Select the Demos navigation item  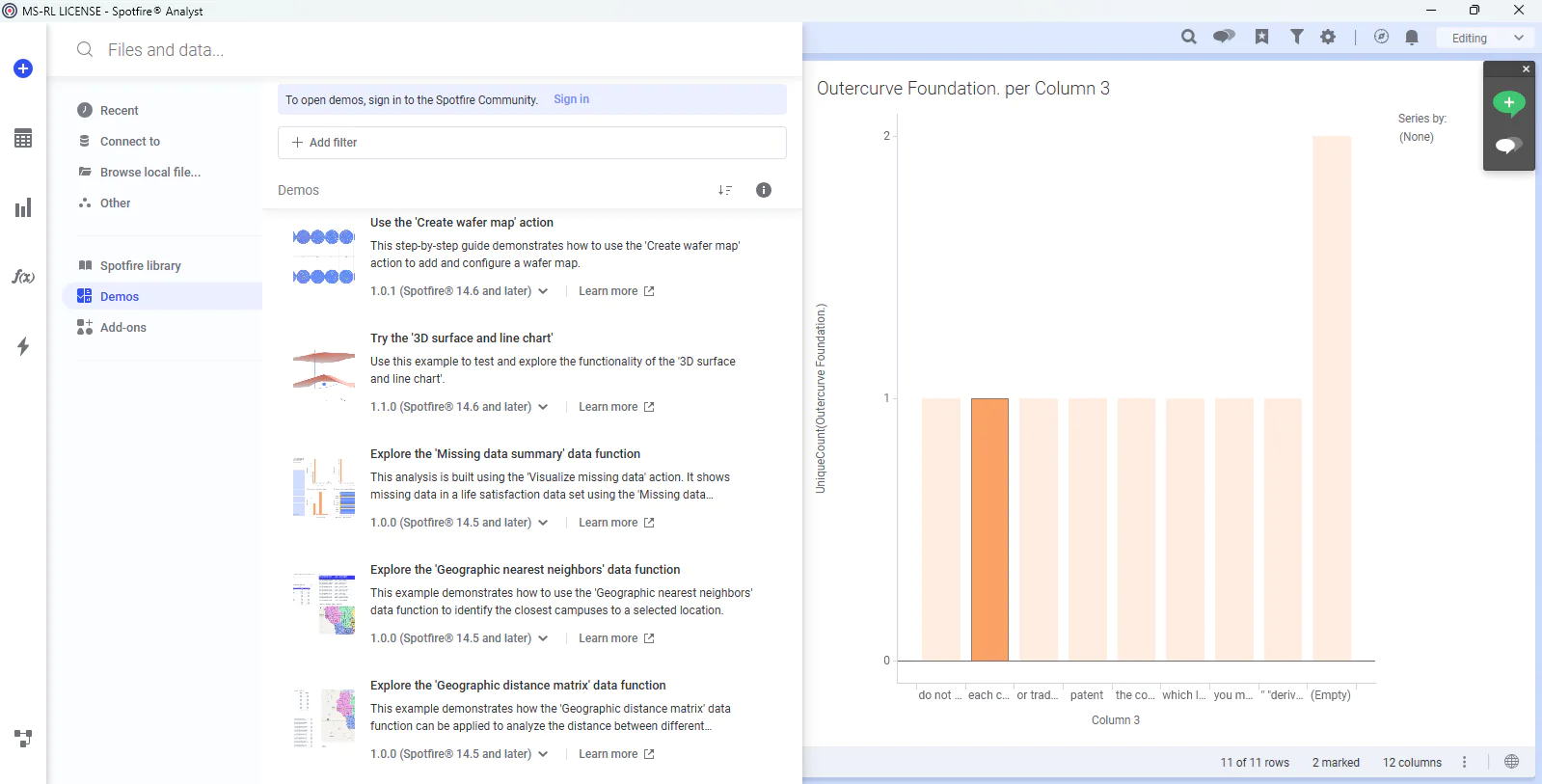coord(162,296)
